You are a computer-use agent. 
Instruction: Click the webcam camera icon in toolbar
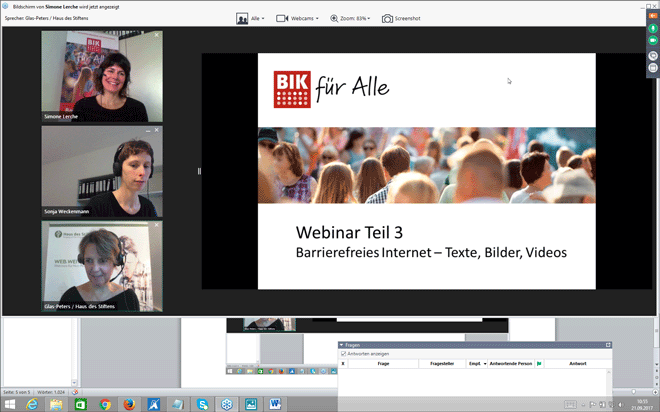tap(282, 19)
